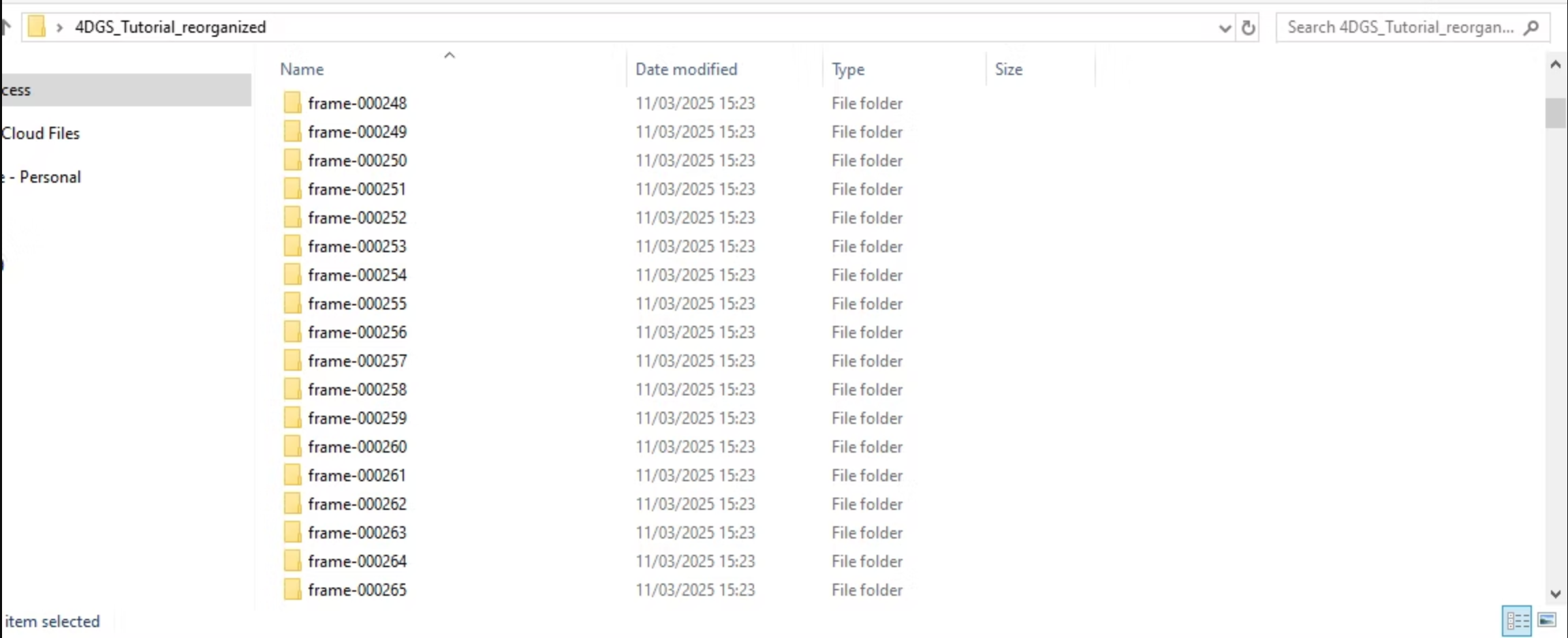Click the vertical scrollbar thumb
Viewport: 1568px width, 638px height.
click(x=1555, y=113)
